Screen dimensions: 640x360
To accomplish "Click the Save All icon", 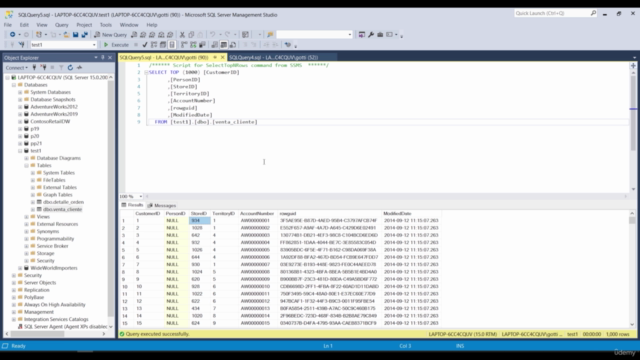I will pos(84,35).
